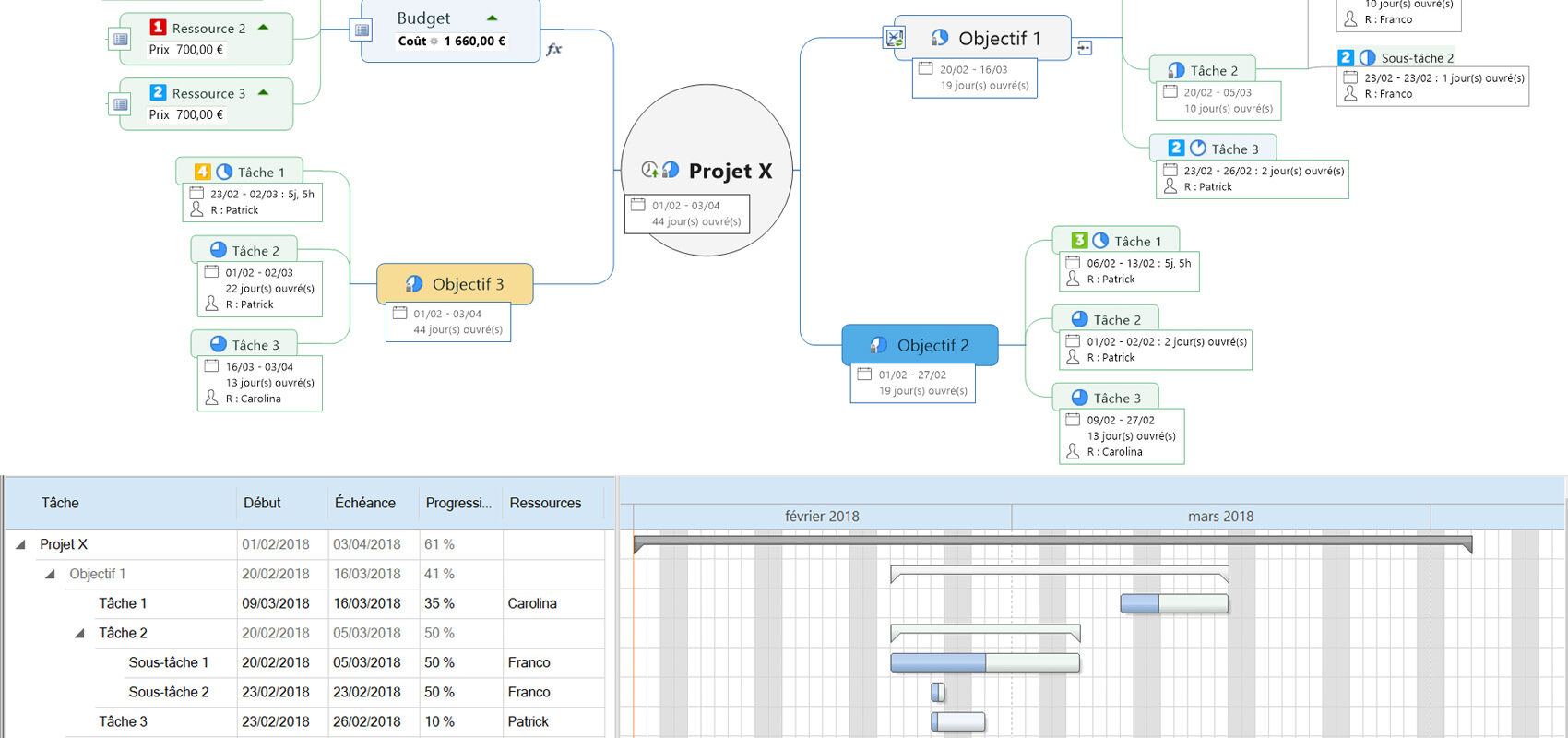Viewport: 1568px width, 738px height.
Task: Click the Sous-tâche 1 progress bar in Gantt chart
Action: point(984,662)
